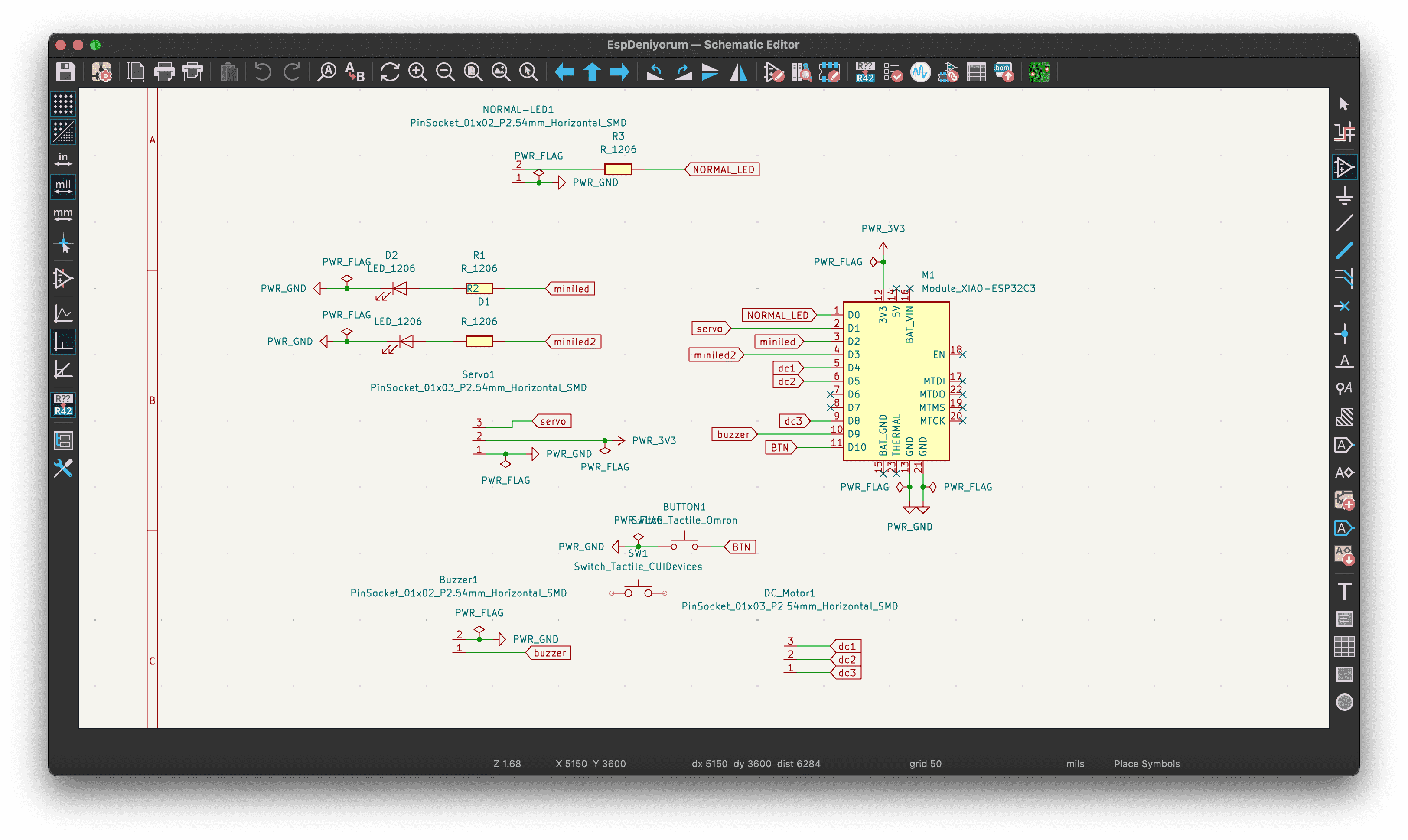Save the schematic with the floppy disk icon
Image resolution: width=1408 pixels, height=840 pixels.
coord(65,72)
